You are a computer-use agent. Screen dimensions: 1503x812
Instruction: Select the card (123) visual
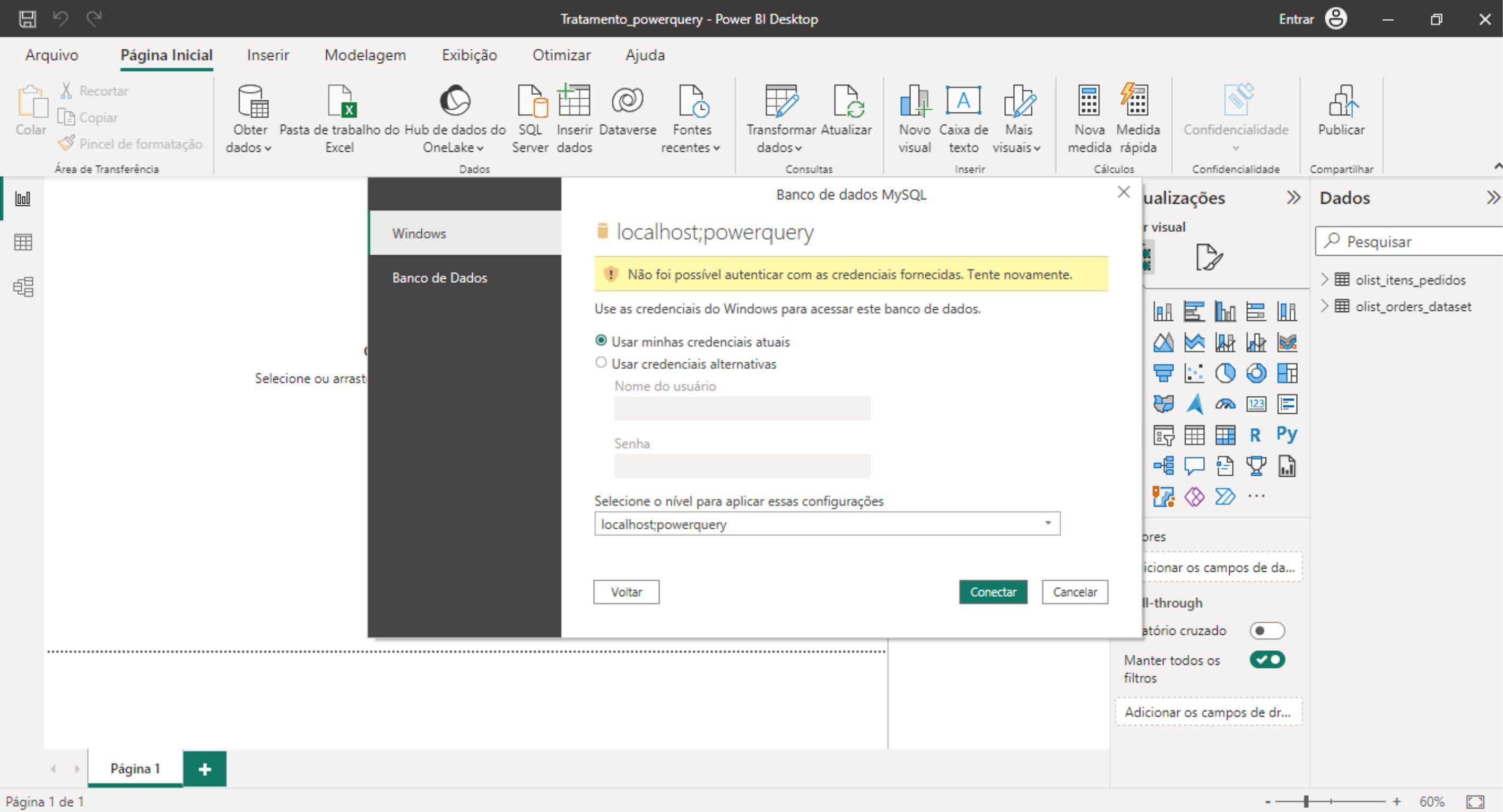(x=1256, y=404)
